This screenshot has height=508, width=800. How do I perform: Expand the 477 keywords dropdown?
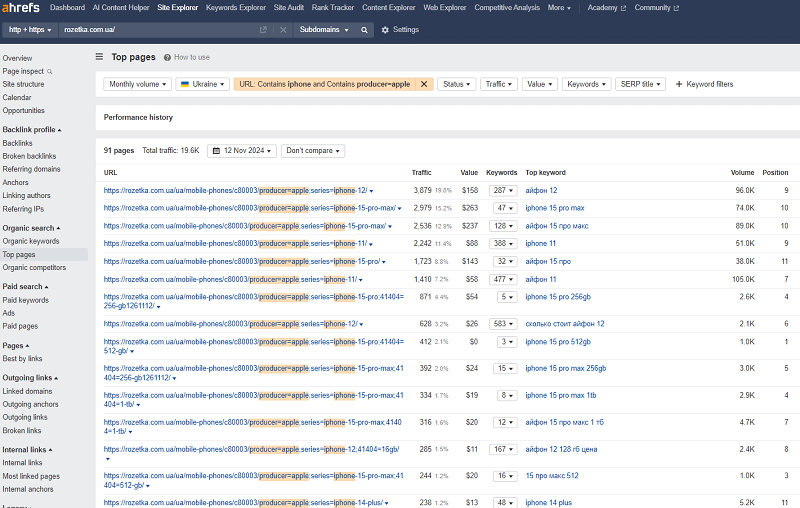(503, 280)
